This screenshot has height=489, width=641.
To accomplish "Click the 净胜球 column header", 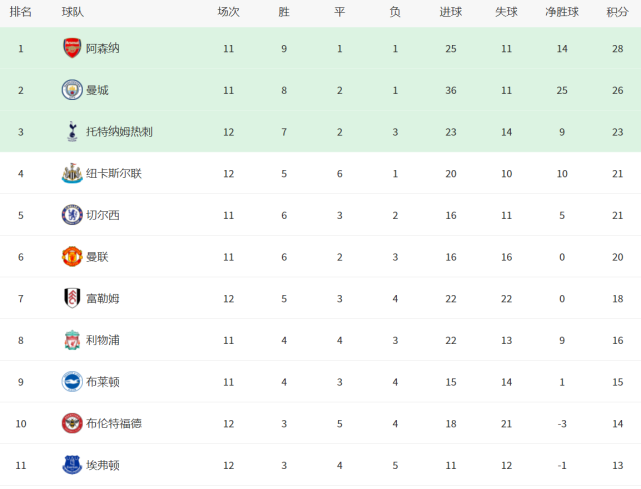I will (x=562, y=12).
